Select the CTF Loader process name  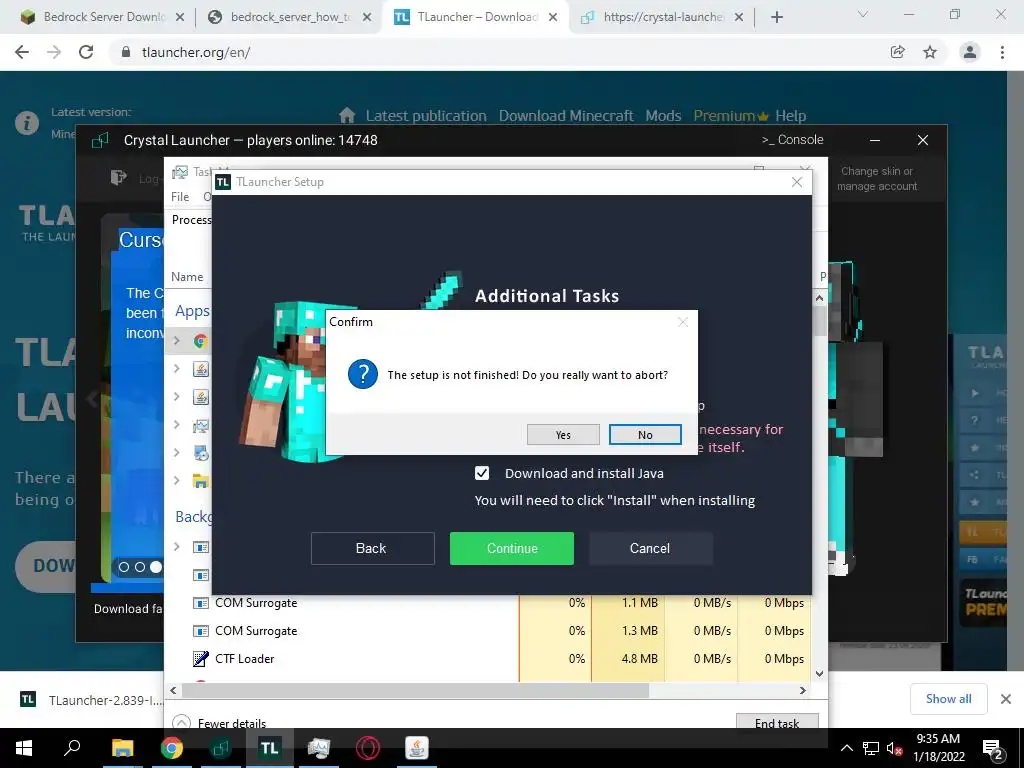[245, 659]
